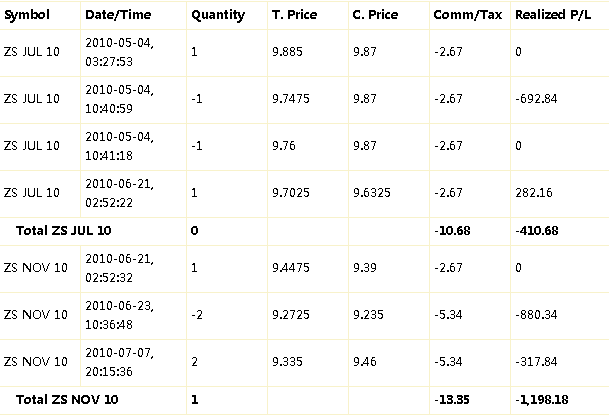Click the 9.335 trade price cell
The height and width of the screenshot is (420, 609).
pyautogui.click(x=287, y=362)
